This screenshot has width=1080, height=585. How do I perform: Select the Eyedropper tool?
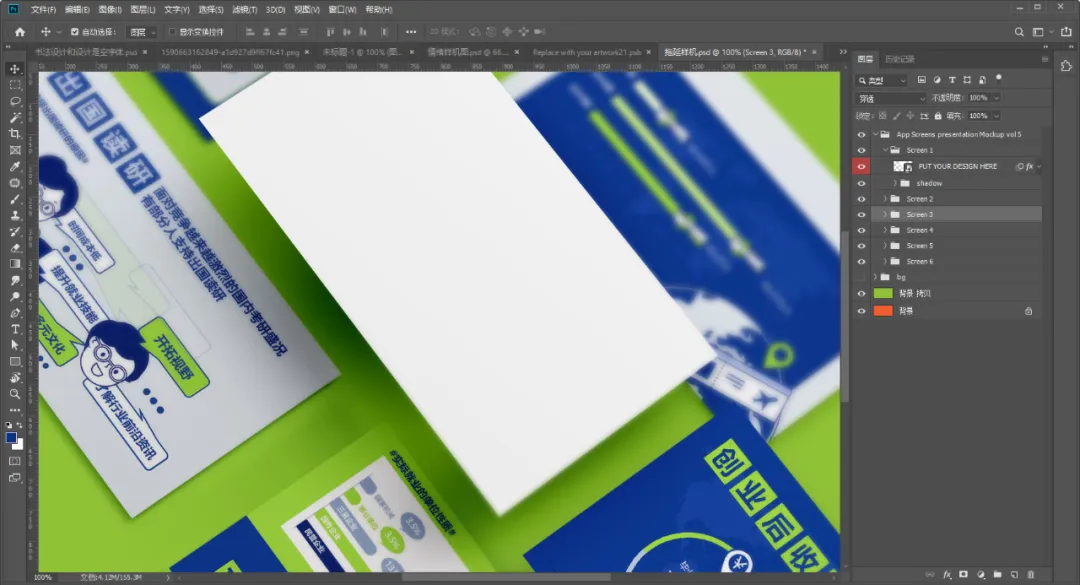point(14,167)
